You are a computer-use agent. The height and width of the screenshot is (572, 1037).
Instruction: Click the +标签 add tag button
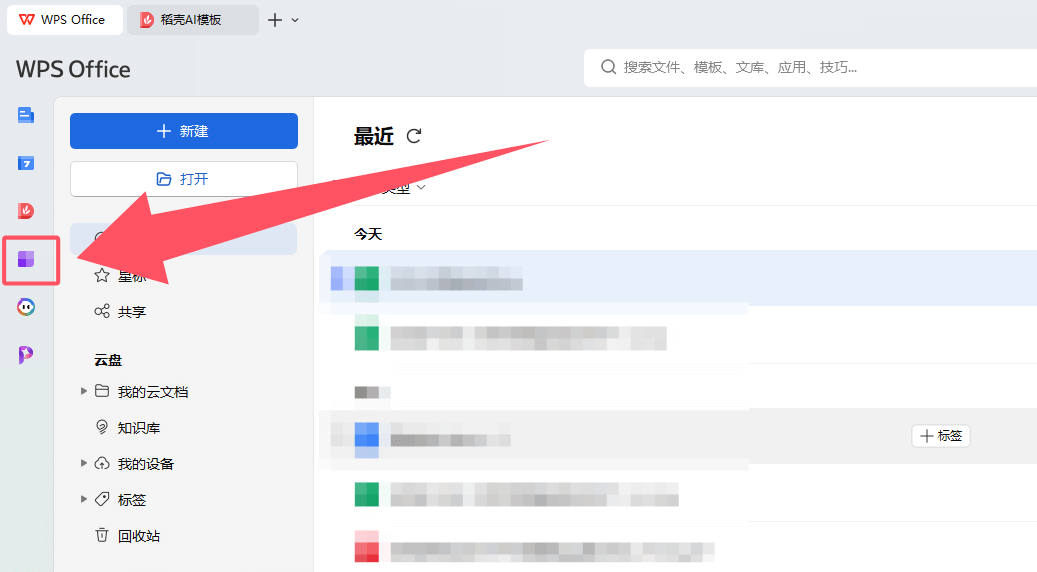940,436
